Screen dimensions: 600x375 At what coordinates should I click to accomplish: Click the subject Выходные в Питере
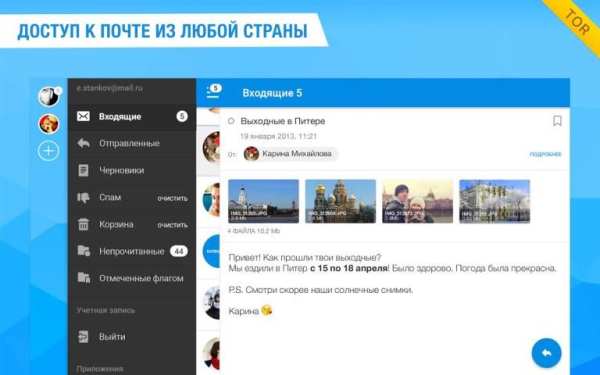point(283,121)
